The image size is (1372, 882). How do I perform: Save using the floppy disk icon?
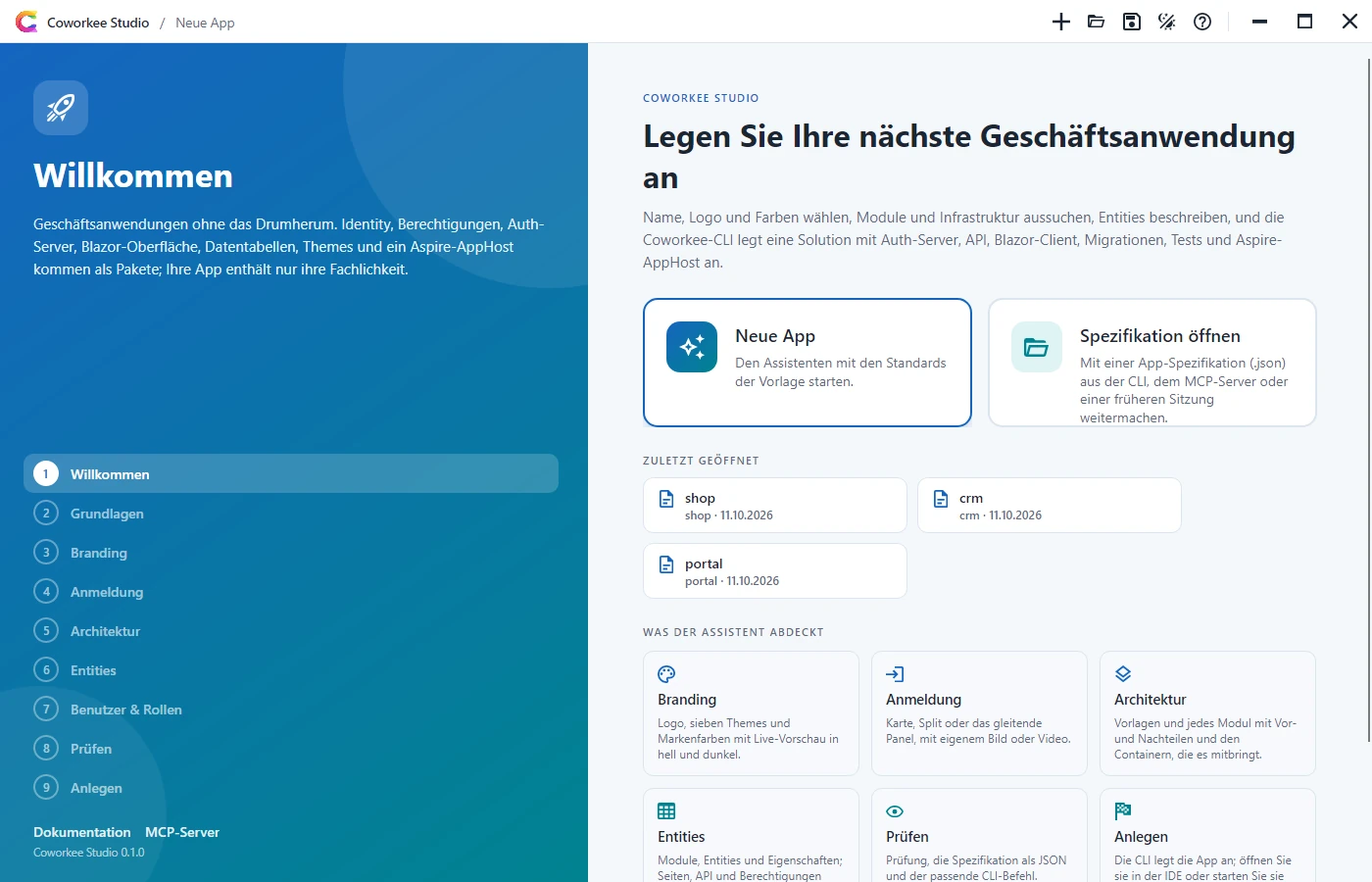coord(1132,22)
